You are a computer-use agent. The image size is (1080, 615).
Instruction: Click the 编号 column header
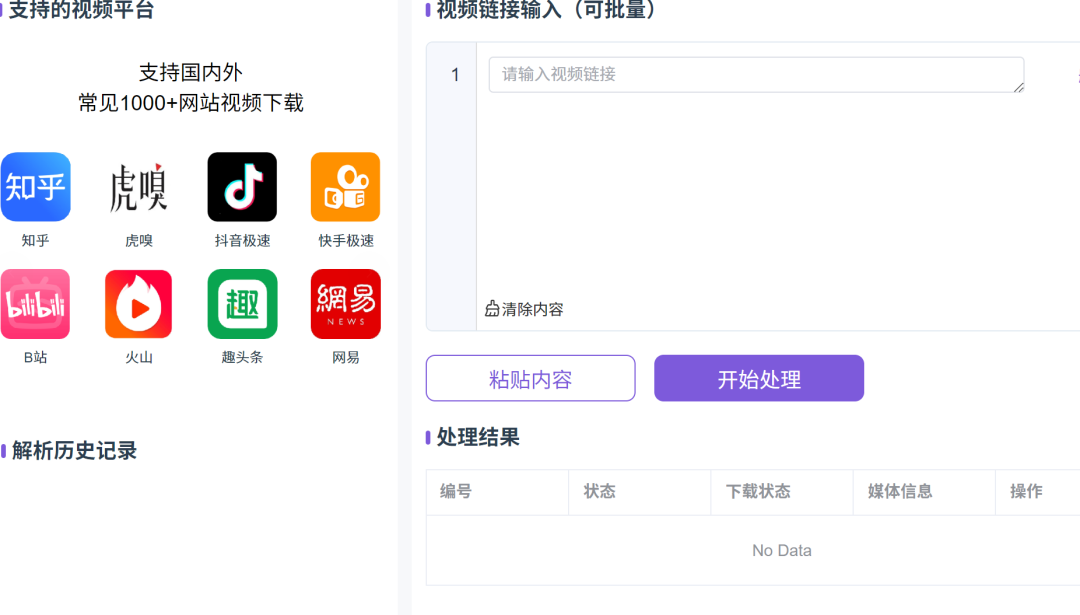pyautogui.click(x=456, y=491)
